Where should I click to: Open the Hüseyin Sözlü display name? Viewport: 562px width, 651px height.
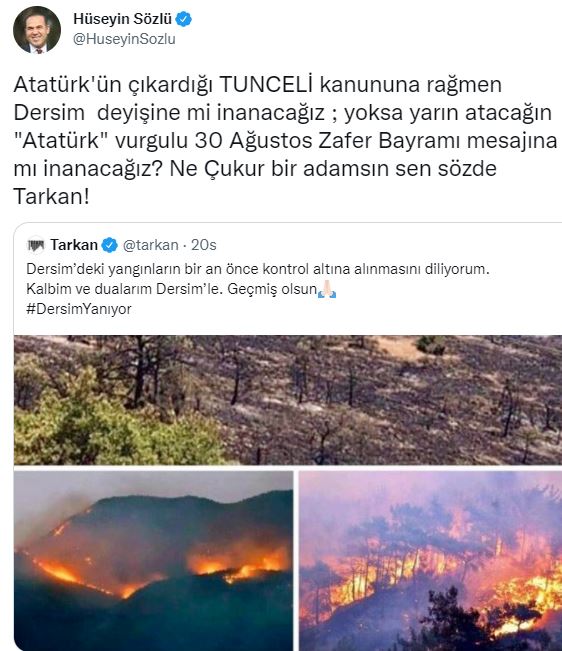coord(122,19)
